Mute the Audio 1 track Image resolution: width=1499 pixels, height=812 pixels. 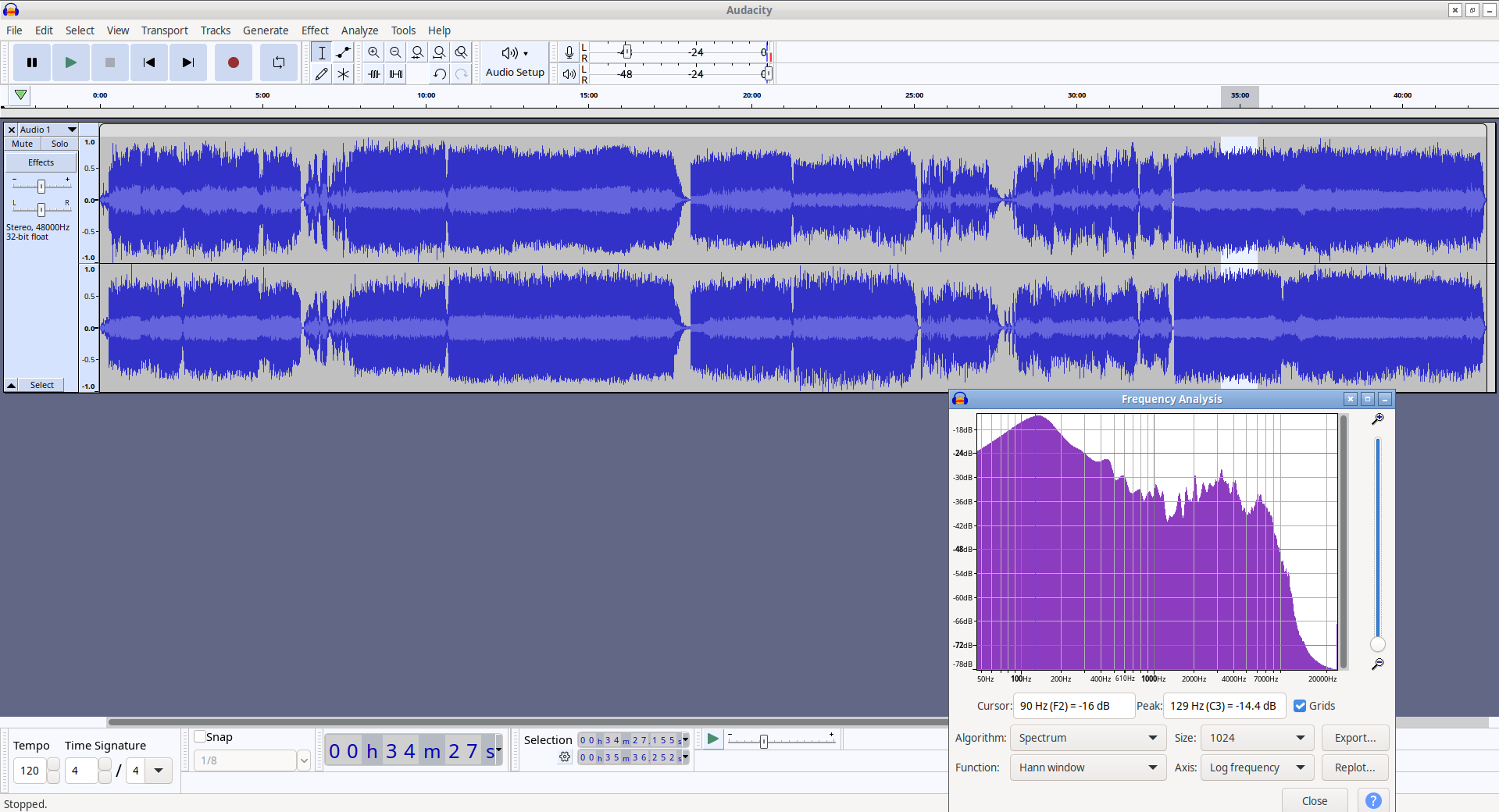coord(23,144)
